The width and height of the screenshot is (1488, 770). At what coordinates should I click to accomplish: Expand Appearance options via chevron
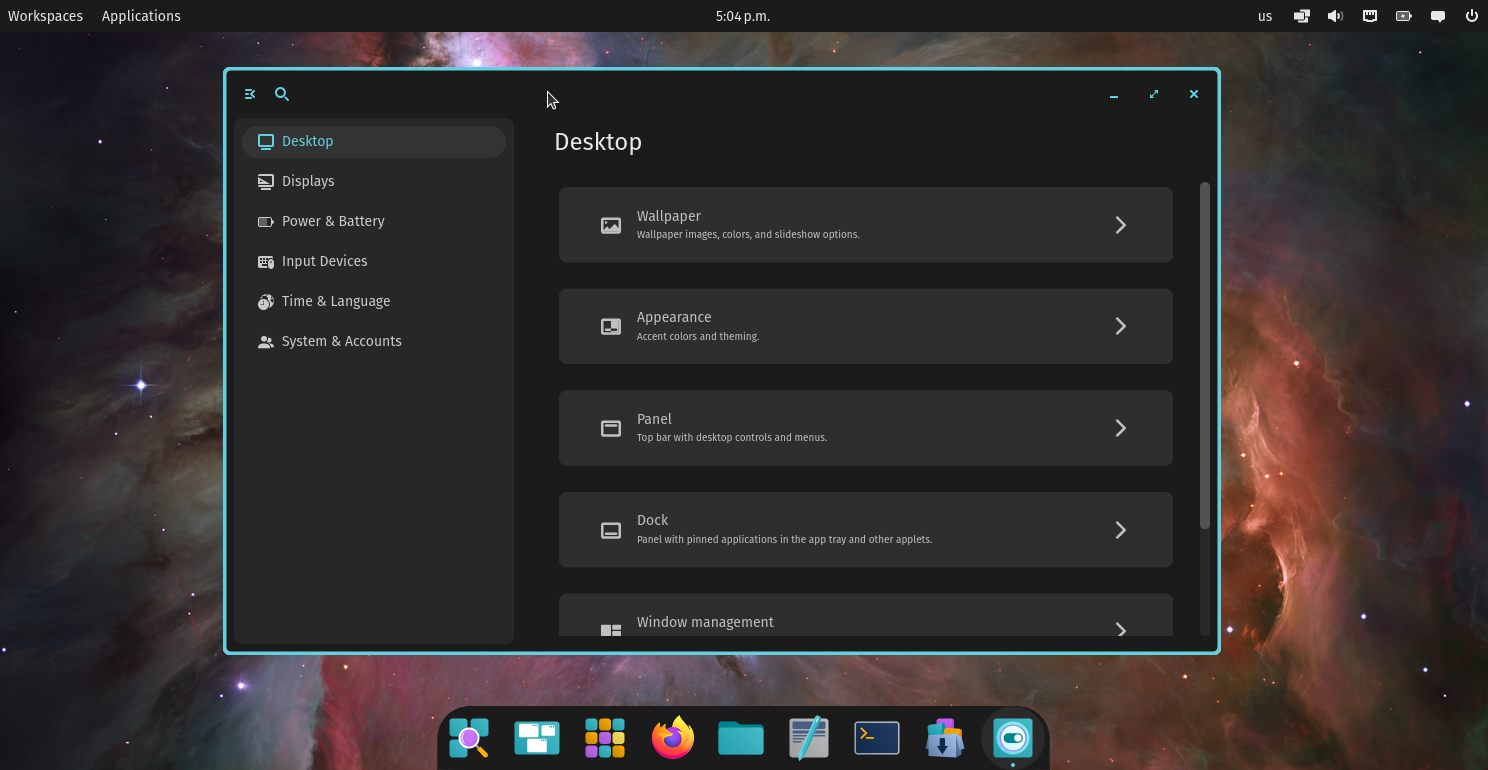click(x=1121, y=327)
